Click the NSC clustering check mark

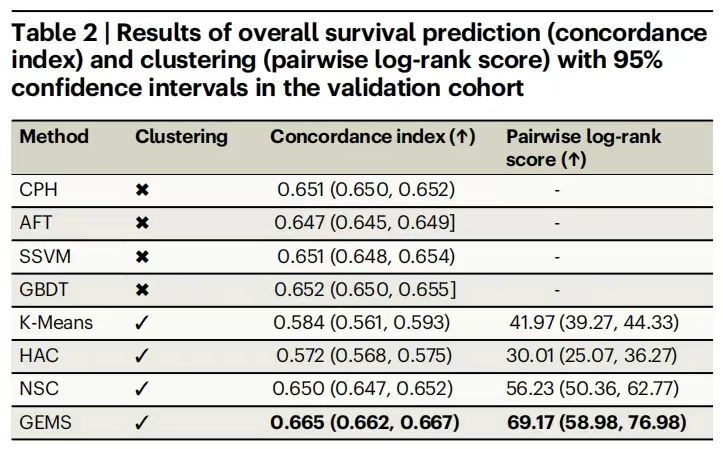point(142,388)
